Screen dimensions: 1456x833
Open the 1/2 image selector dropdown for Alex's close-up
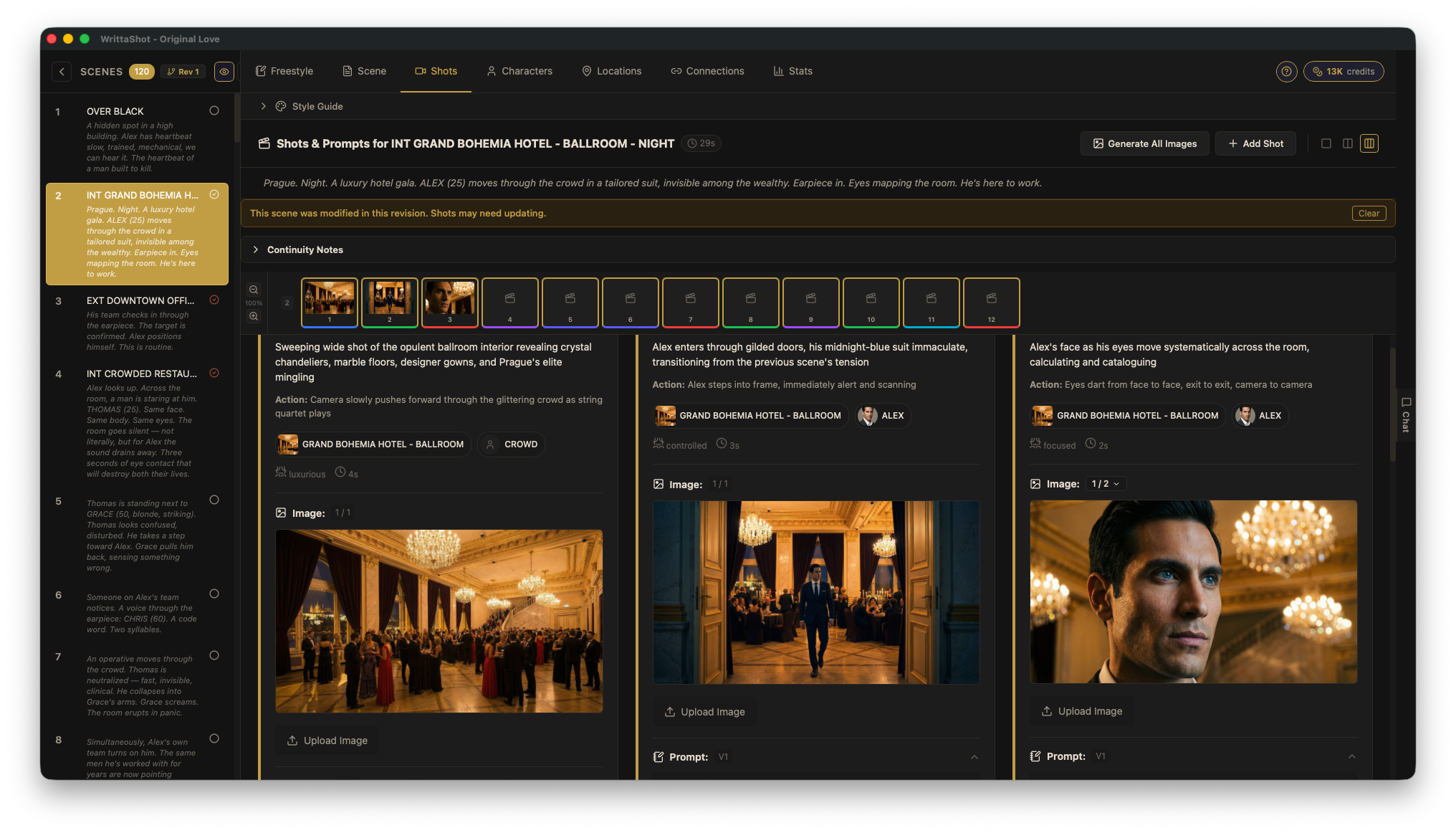pos(1105,483)
